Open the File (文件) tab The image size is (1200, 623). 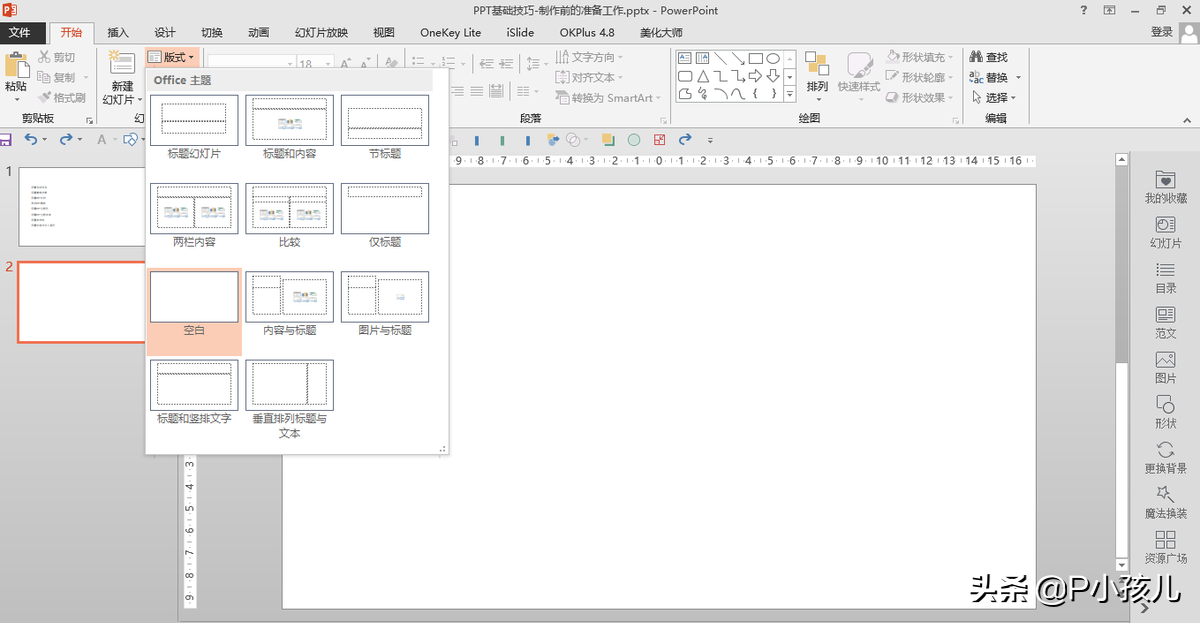pyautogui.click(x=20, y=32)
